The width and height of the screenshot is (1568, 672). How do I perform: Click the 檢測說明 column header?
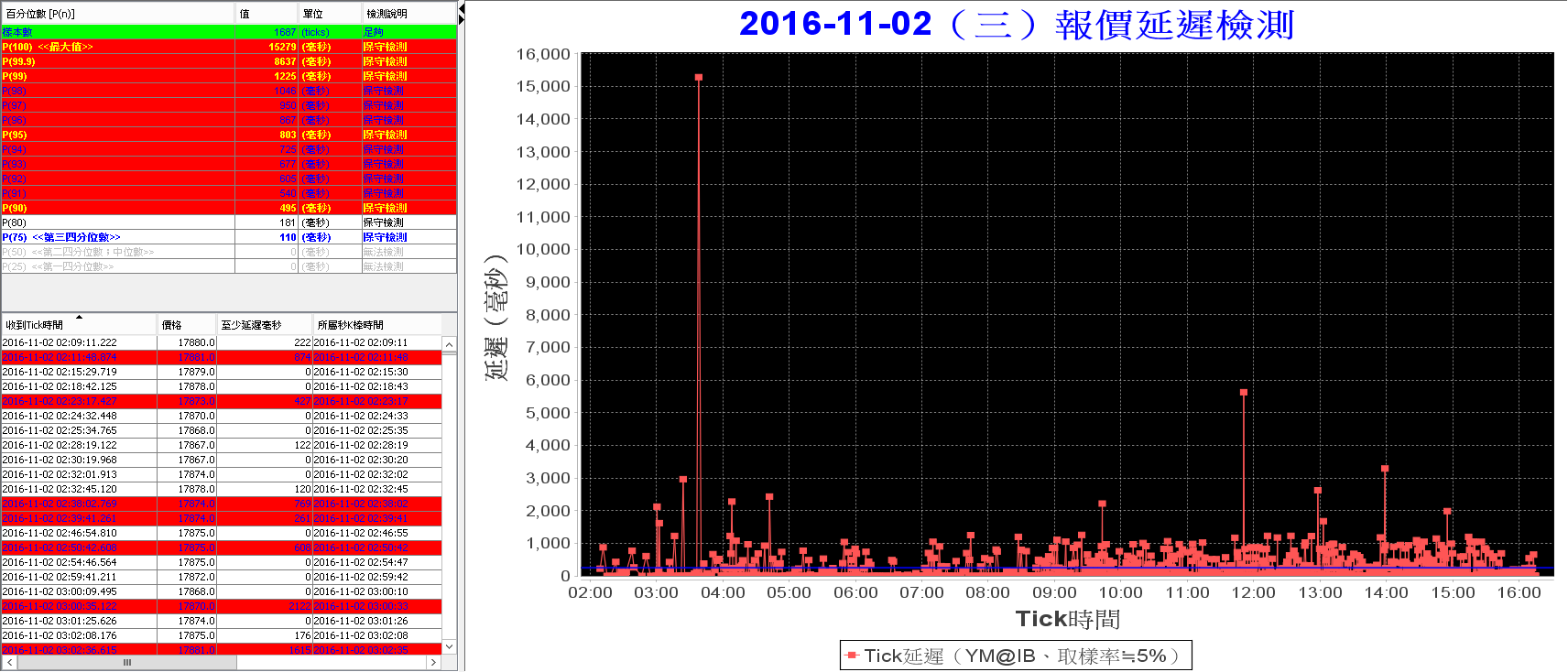(408, 13)
